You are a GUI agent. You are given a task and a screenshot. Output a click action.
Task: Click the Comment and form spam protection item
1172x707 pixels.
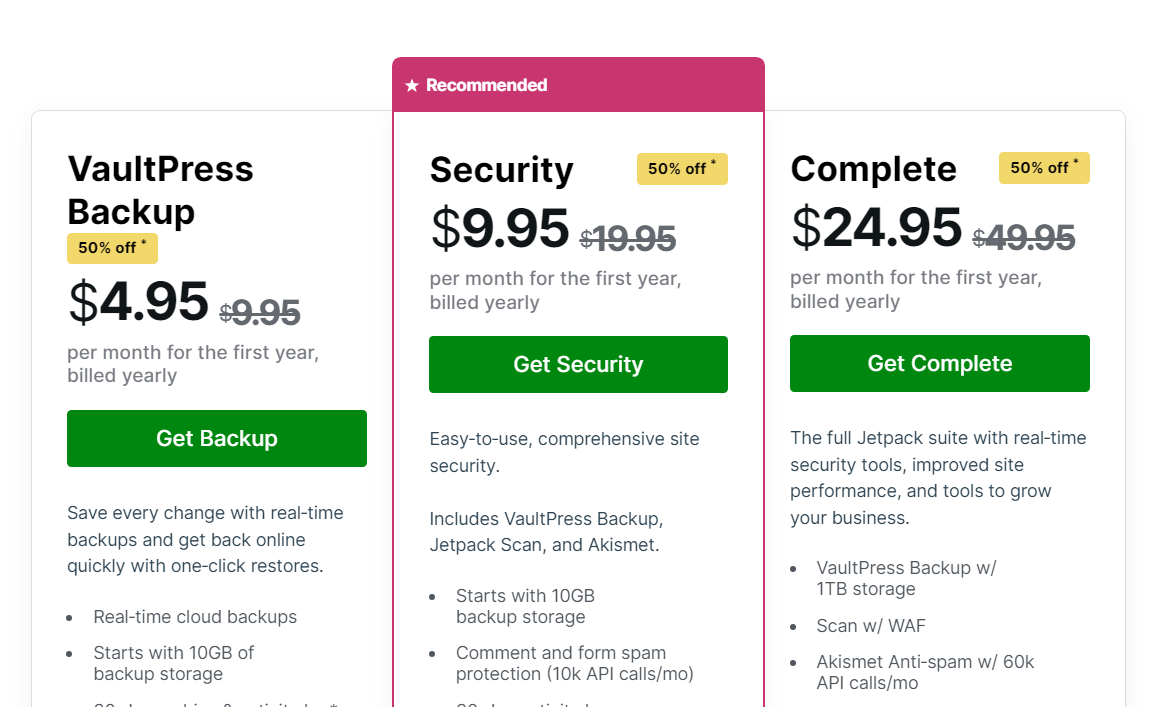(574, 663)
